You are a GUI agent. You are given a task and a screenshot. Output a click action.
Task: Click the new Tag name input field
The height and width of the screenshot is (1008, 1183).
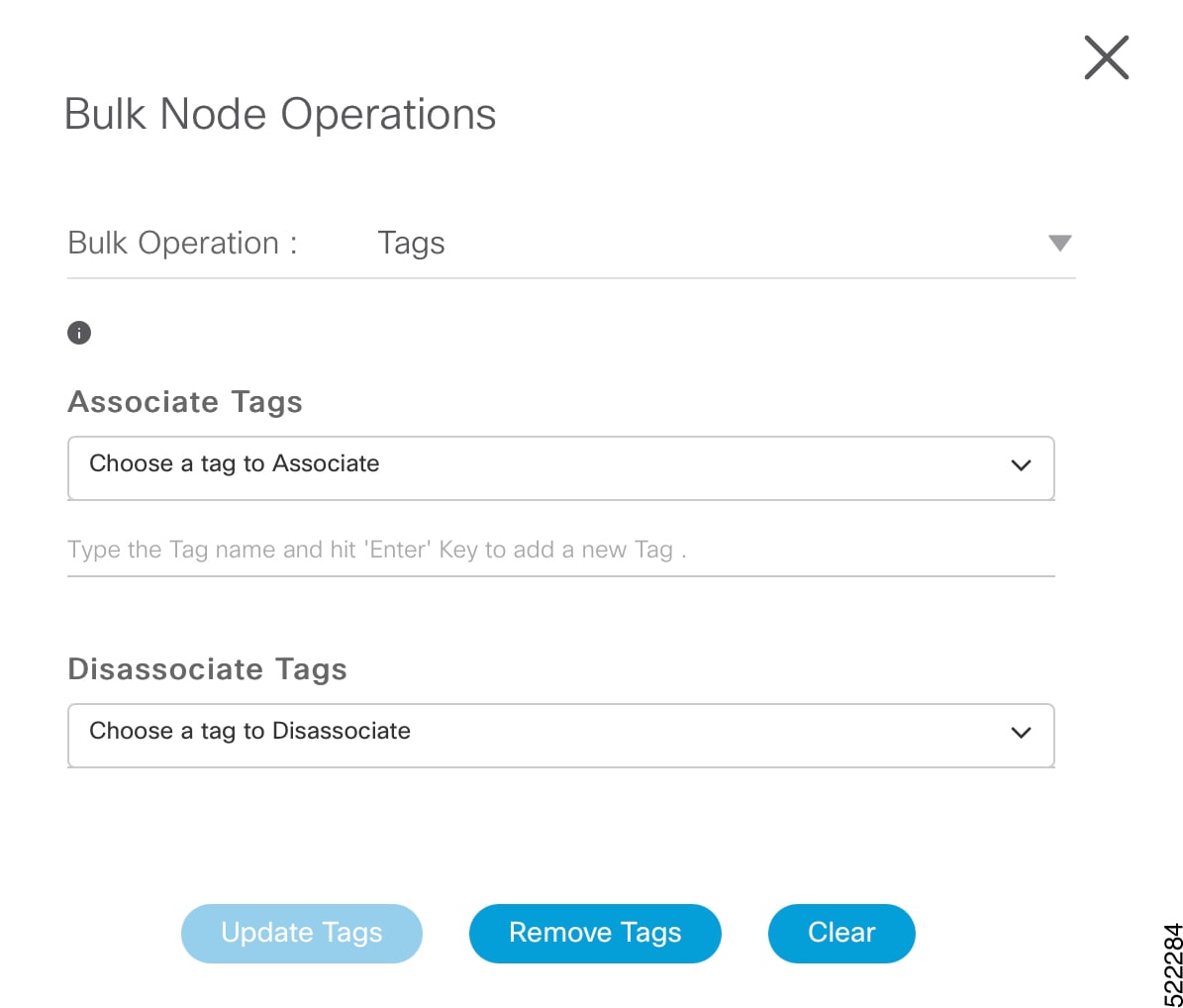[x=560, y=550]
